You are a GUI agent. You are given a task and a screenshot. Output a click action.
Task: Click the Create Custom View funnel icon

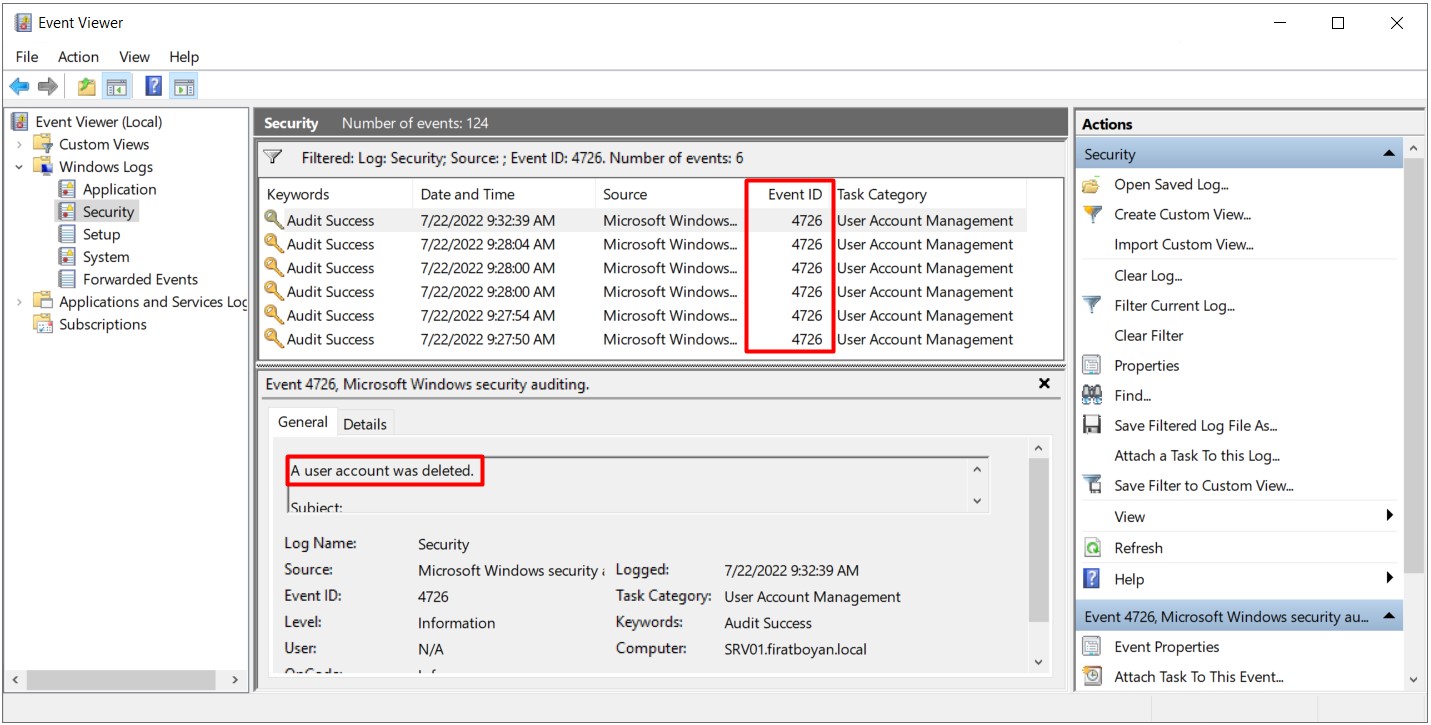pos(1093,214)
